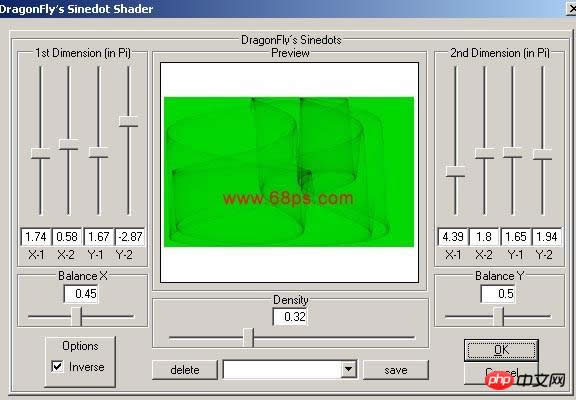Open the preset dropdown arrow
Image resolution: width=576 pixels, height=400 pixels.
[348, 369]
